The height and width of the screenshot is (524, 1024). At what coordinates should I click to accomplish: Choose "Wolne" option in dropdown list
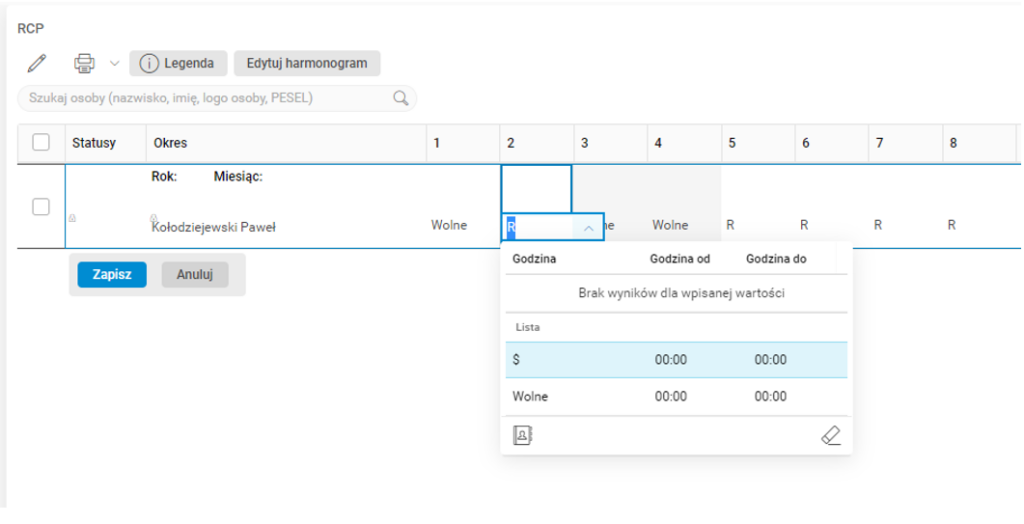click(676, 396)
